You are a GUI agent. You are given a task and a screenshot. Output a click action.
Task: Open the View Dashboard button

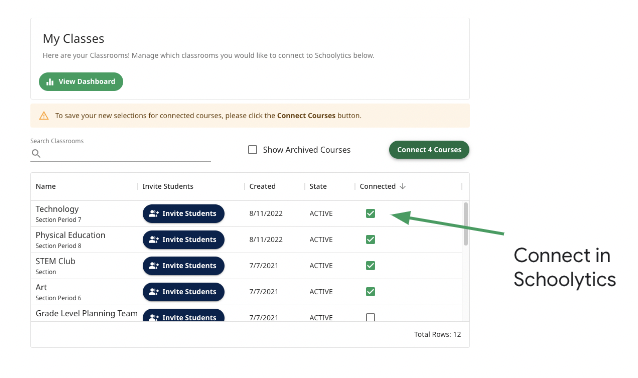coord(81,82)
